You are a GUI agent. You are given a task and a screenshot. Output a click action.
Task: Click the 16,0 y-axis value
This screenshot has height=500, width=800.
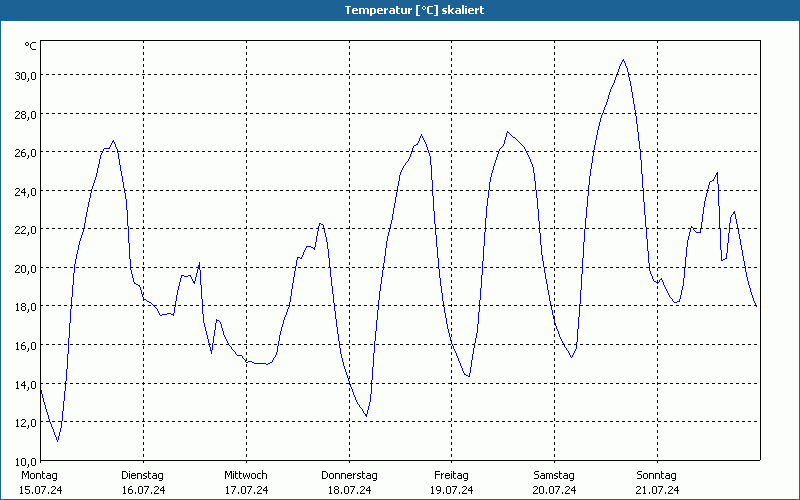25,345
